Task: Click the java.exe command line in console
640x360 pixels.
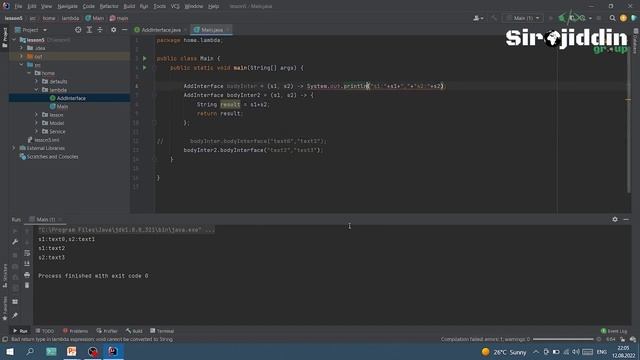Action: click(x=126, y=230)
